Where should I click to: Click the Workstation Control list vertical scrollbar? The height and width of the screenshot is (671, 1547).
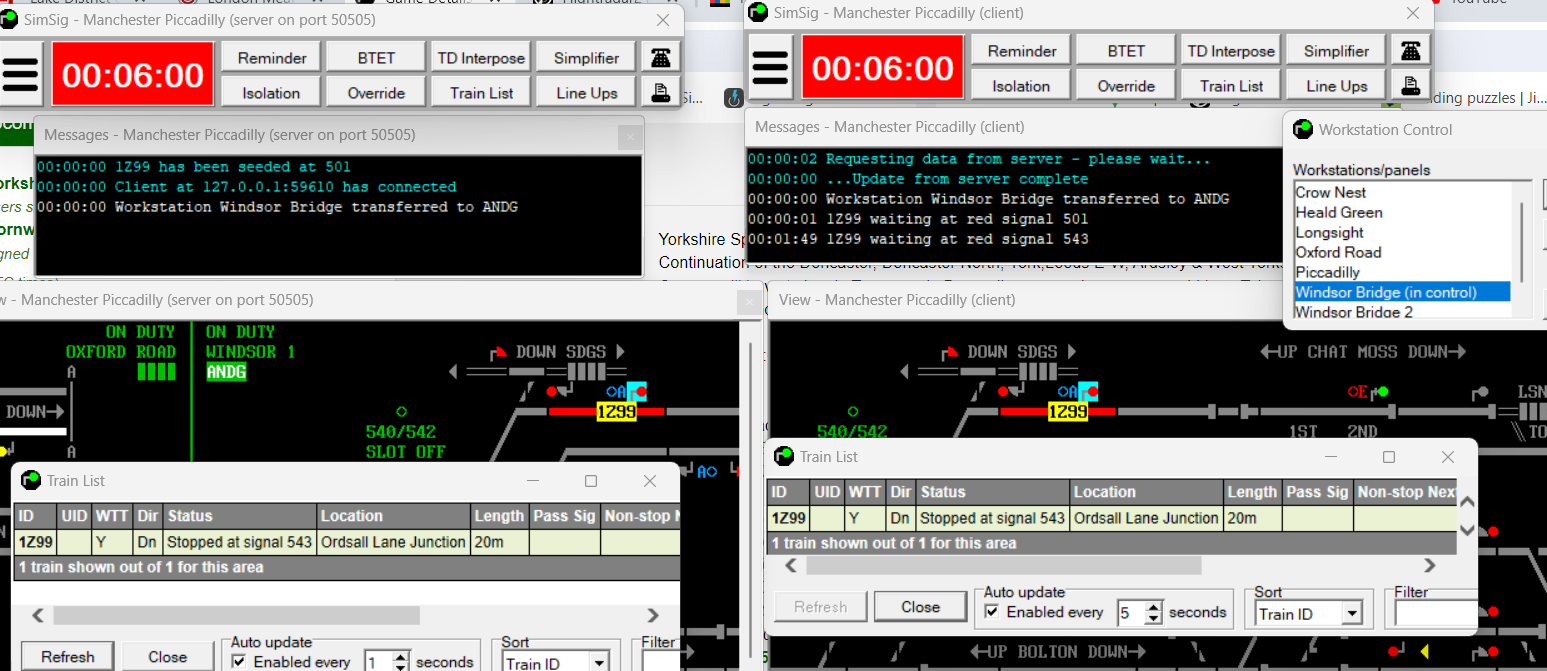(x=1521, y=242)
